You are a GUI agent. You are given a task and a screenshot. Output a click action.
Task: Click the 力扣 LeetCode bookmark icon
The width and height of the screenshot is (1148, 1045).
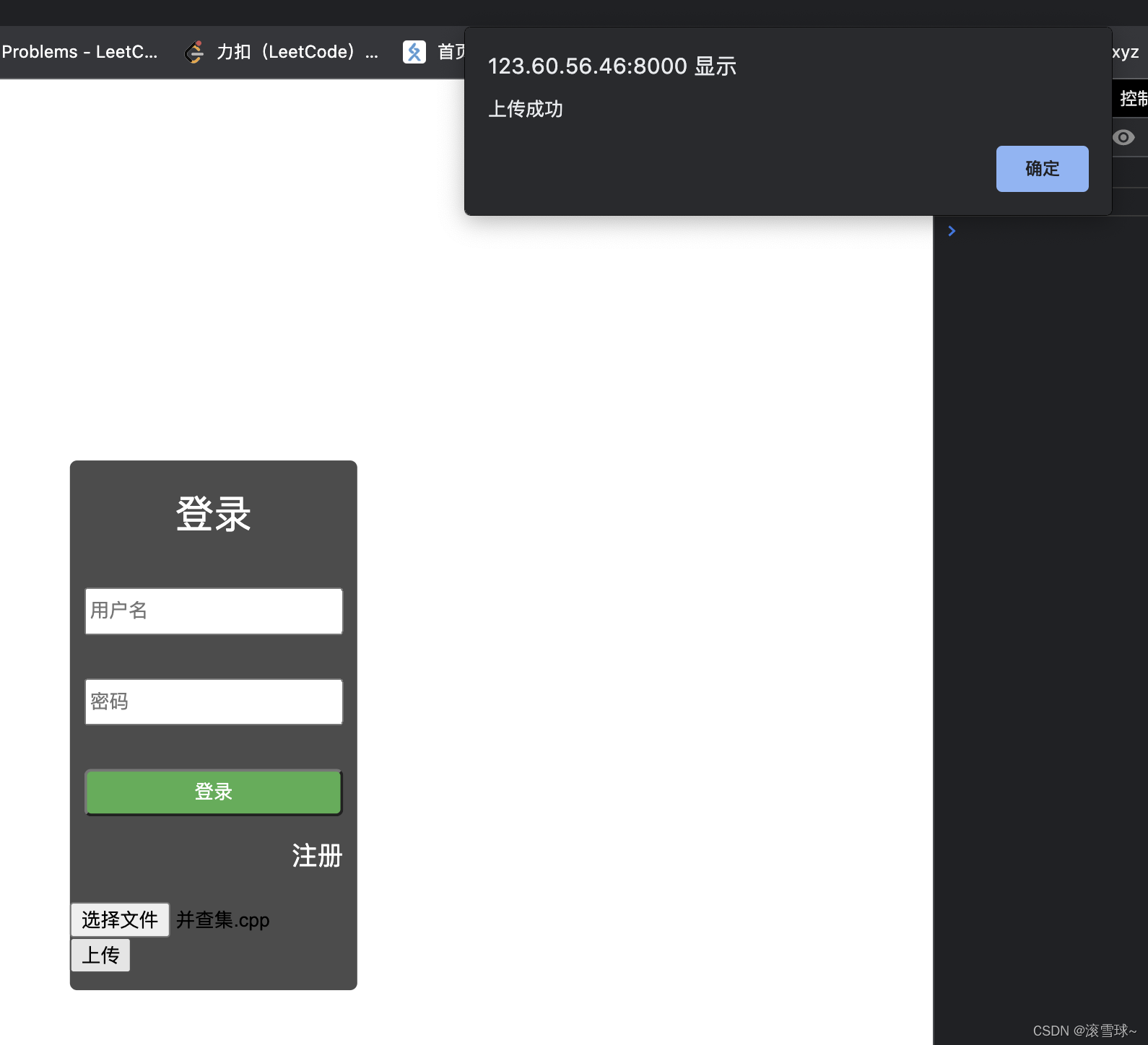(193, 52)
